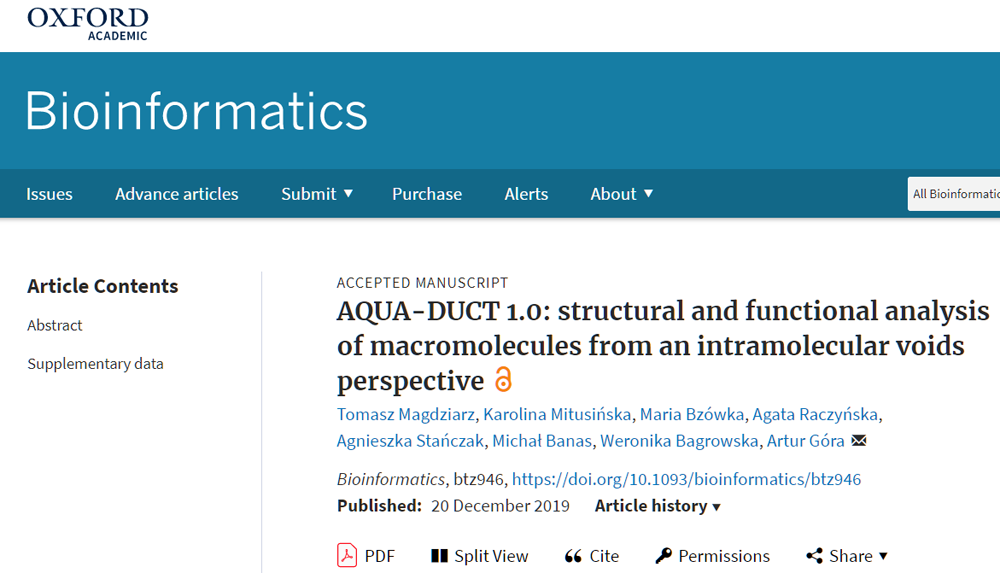Image resolution: width=1000 pixels, height=573 pixels.
Task: Click the Oxford Academic logo
Action: pyautogui.click(x=87, y=24)
